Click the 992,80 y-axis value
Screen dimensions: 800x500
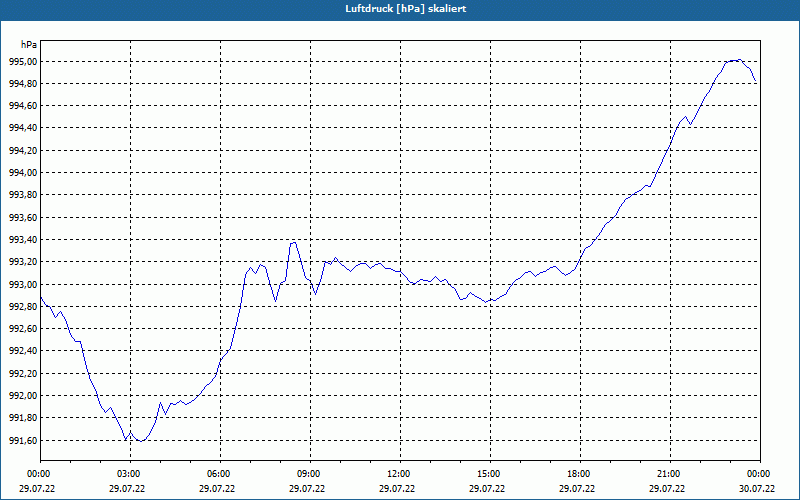click(x=23, y=307)
